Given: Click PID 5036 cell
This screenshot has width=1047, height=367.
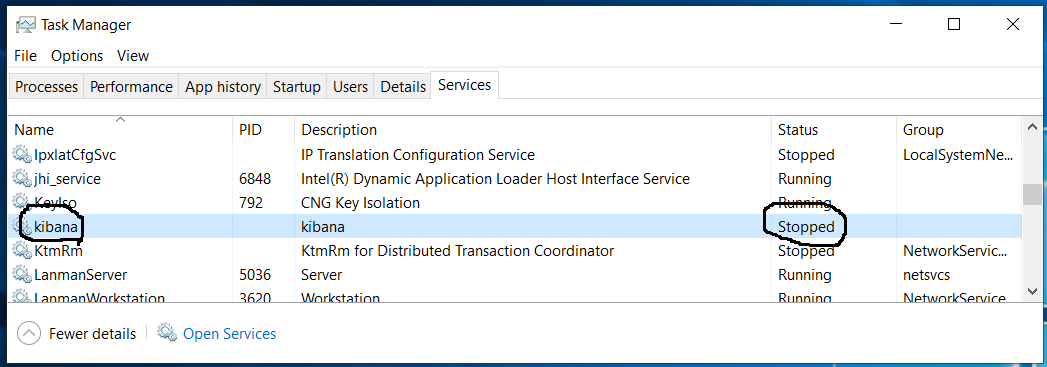Looking at the screenshot, I should click(255, 275).
